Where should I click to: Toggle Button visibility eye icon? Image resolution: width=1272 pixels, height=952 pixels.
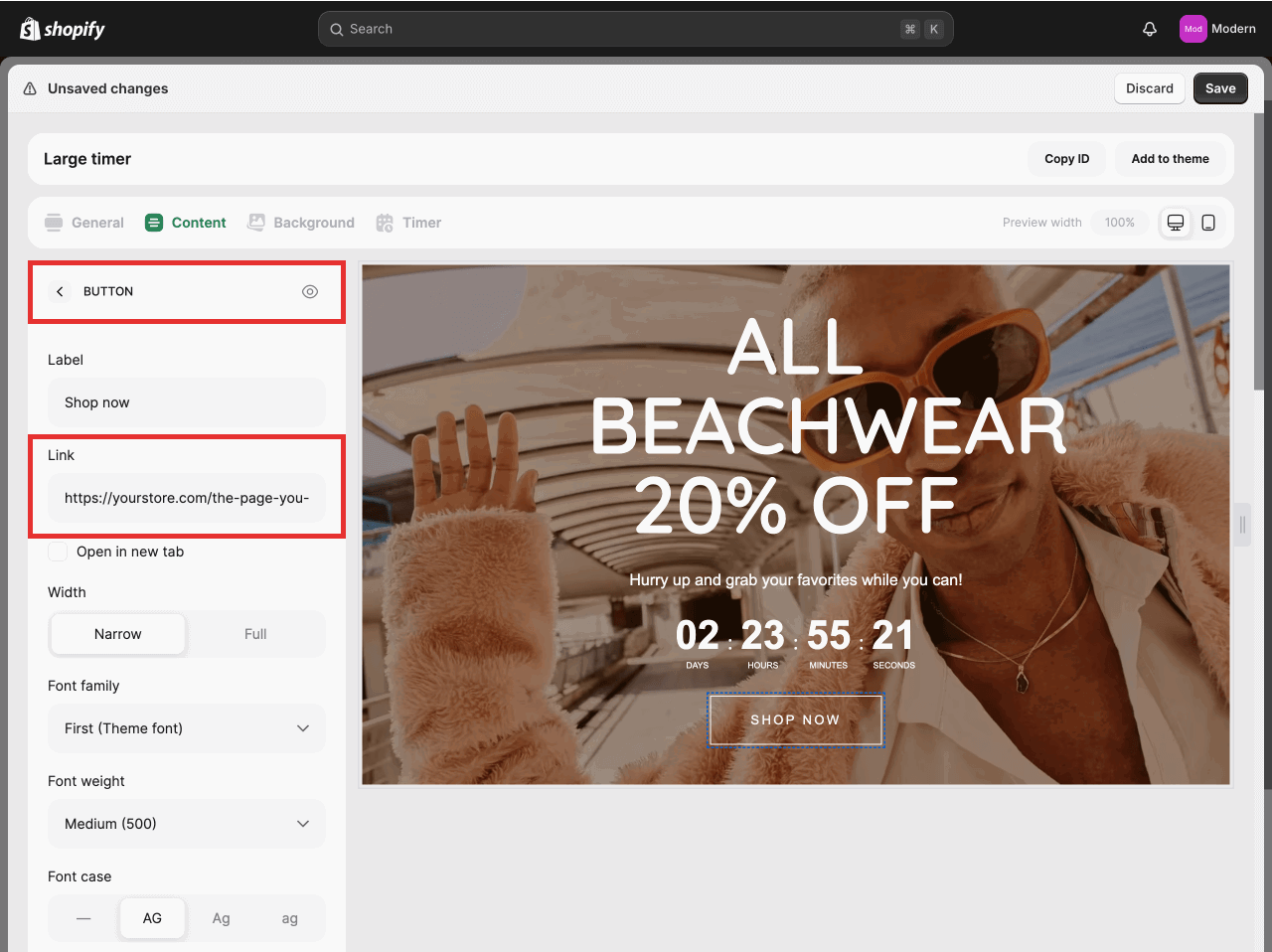pos(310,291)
